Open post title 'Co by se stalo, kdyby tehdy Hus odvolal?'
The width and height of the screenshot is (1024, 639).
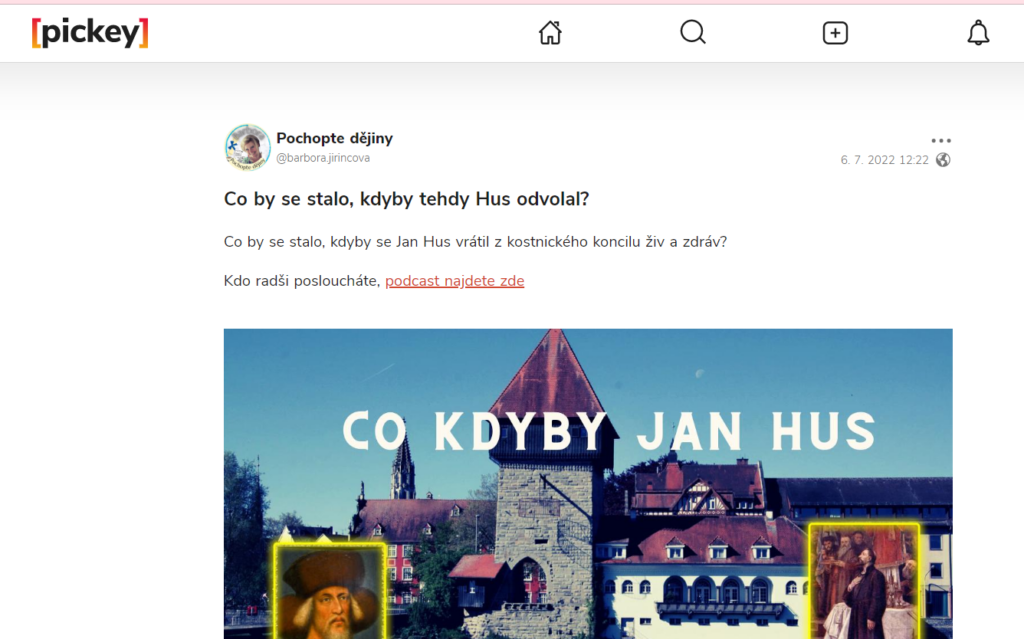406,199
